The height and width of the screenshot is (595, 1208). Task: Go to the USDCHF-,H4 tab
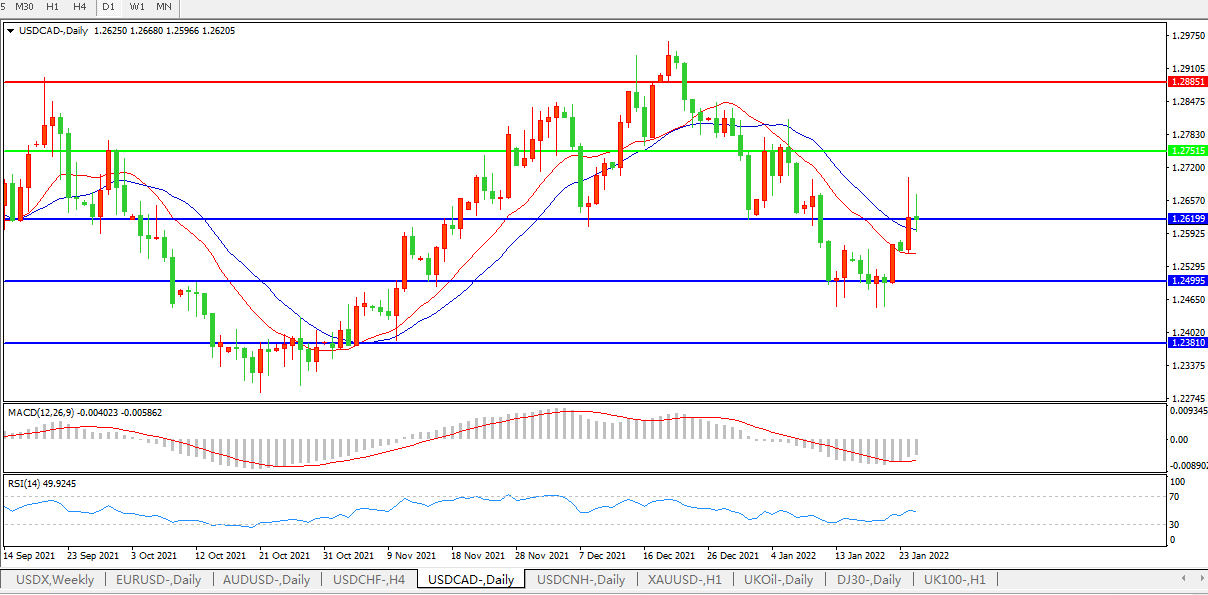pos(369,580)
